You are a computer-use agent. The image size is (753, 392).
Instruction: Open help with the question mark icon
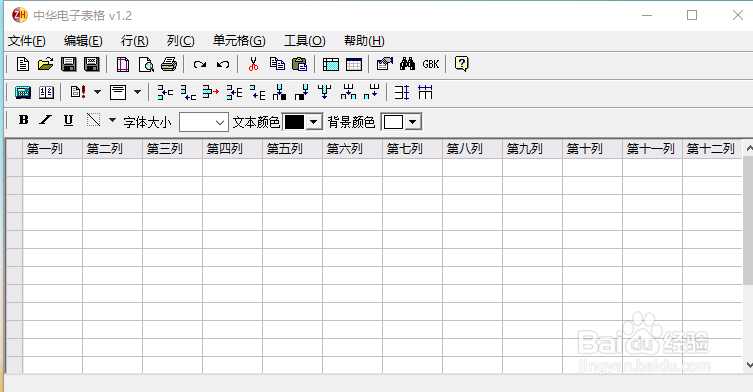[462, 64]
